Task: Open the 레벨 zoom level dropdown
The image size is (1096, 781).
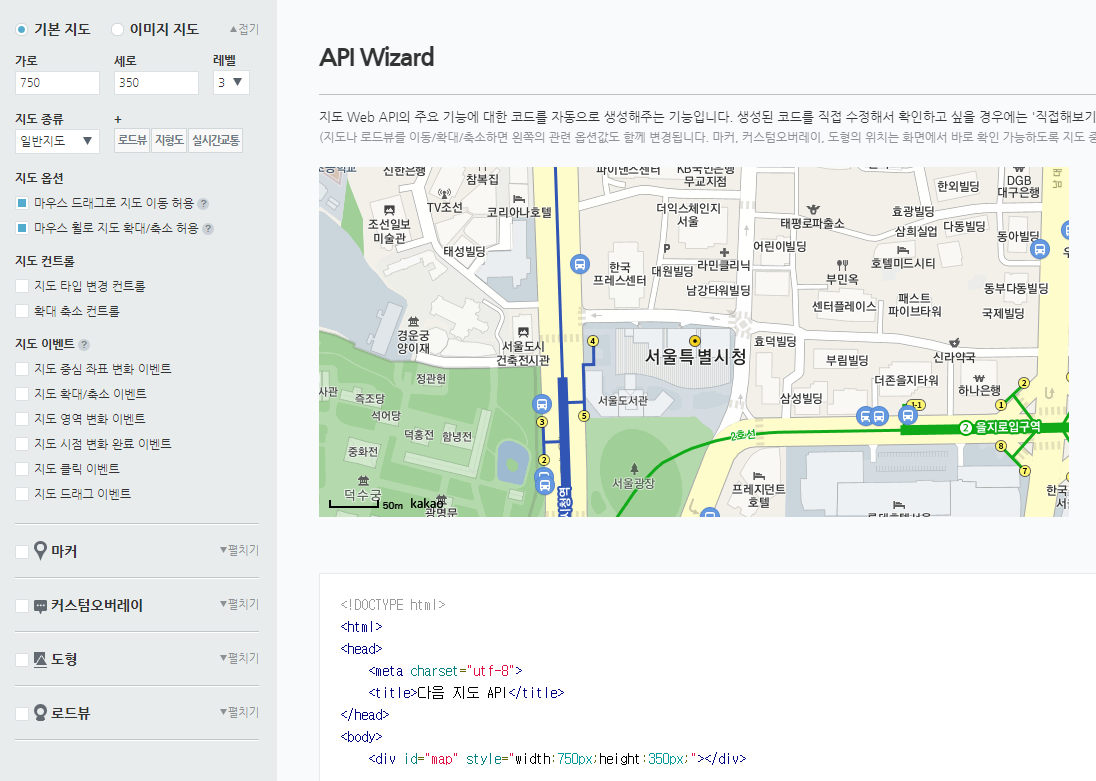Action: [231, 83]
